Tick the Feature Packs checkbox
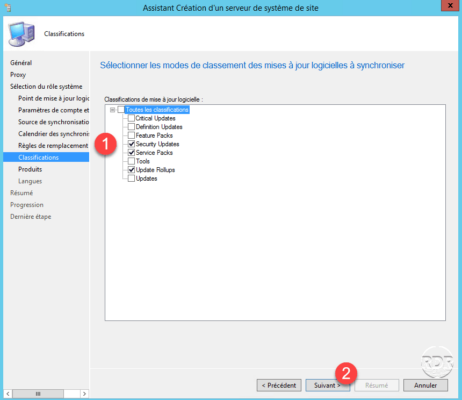This screenshot has width=462, height=400. click(x=131, y=135)
